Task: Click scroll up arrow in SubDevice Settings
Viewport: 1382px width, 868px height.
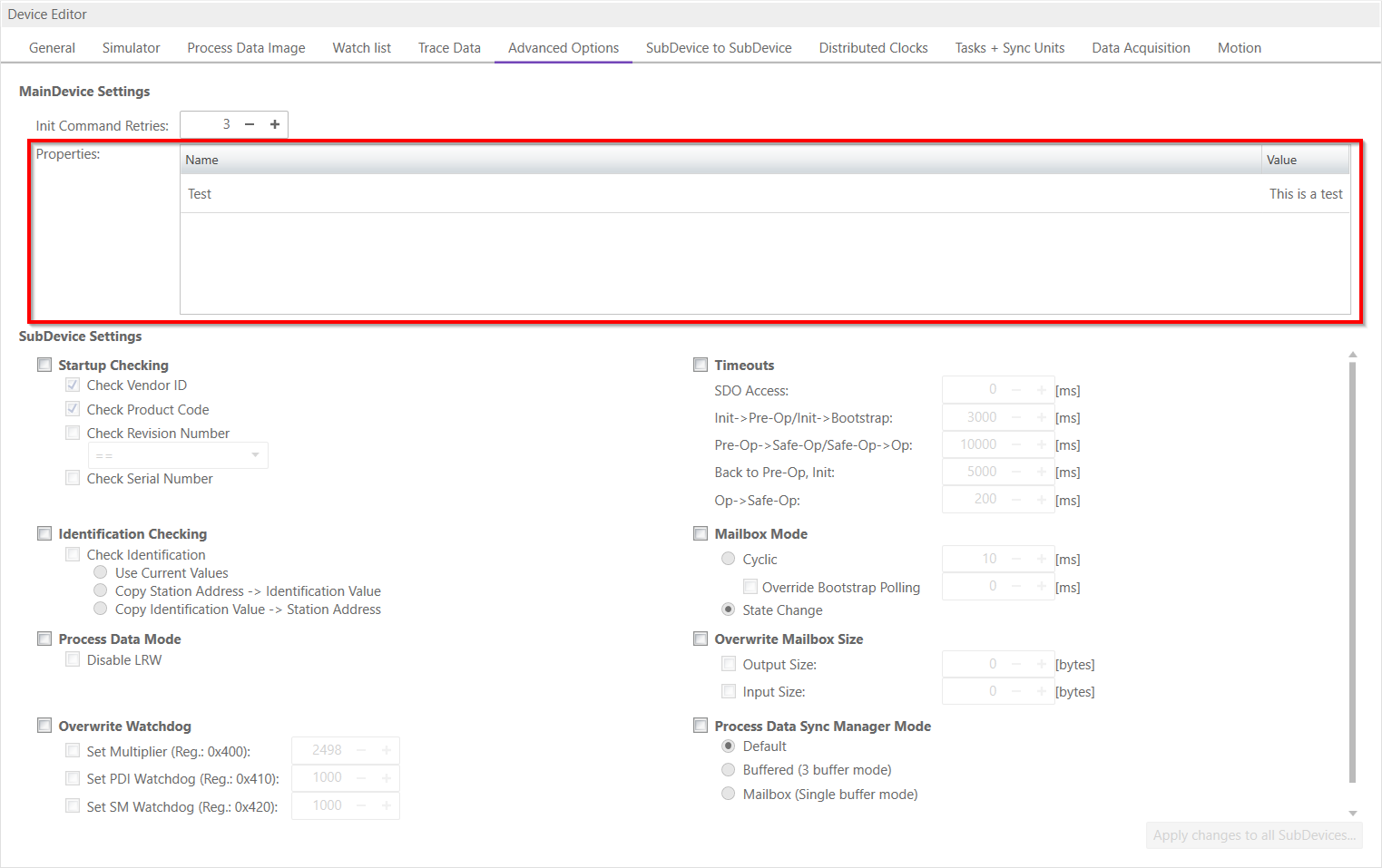Action: click(x=1352, y=355)
